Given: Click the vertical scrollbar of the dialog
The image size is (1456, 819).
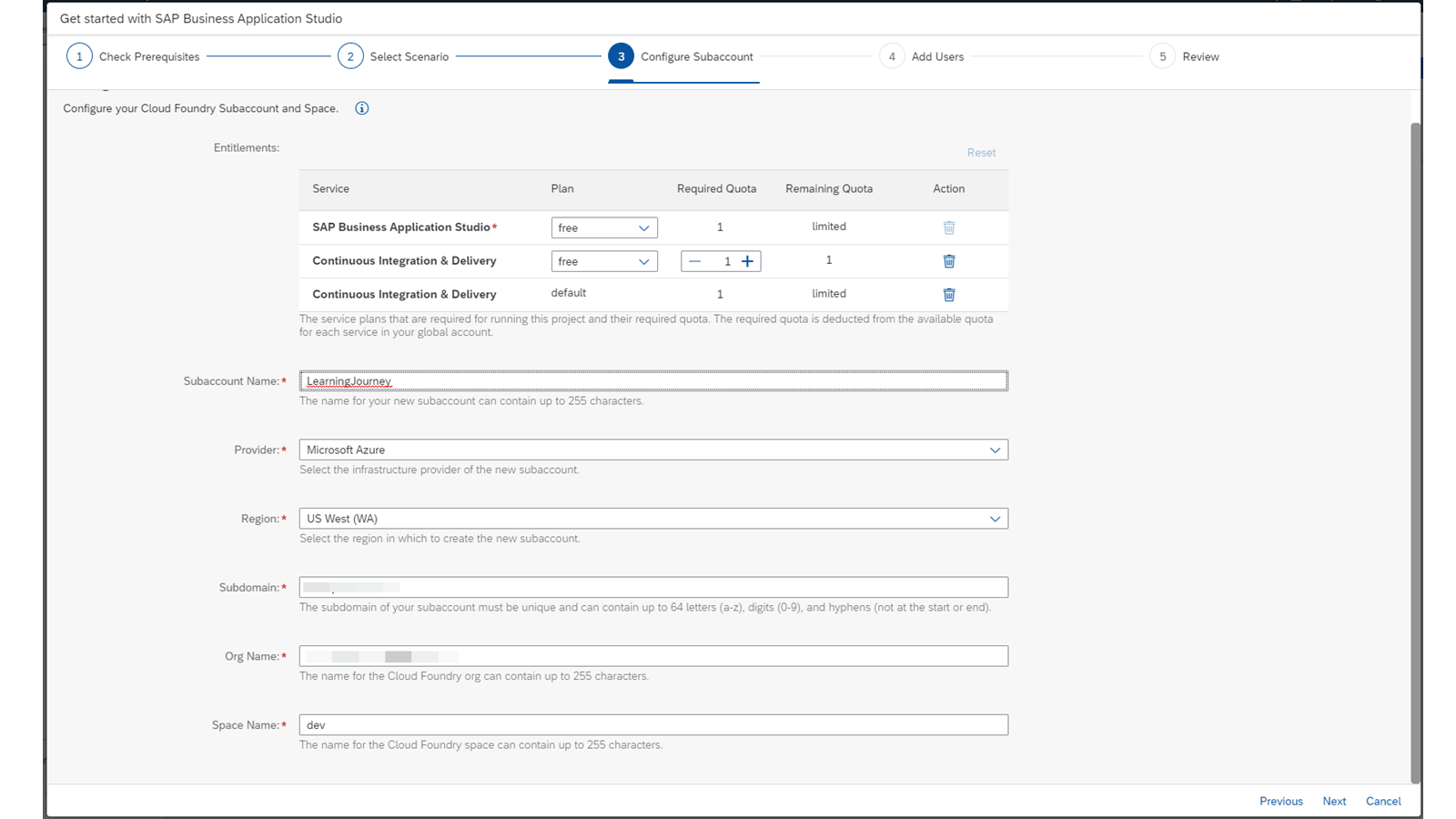Looking at the screenshot, I should 1415,452.
